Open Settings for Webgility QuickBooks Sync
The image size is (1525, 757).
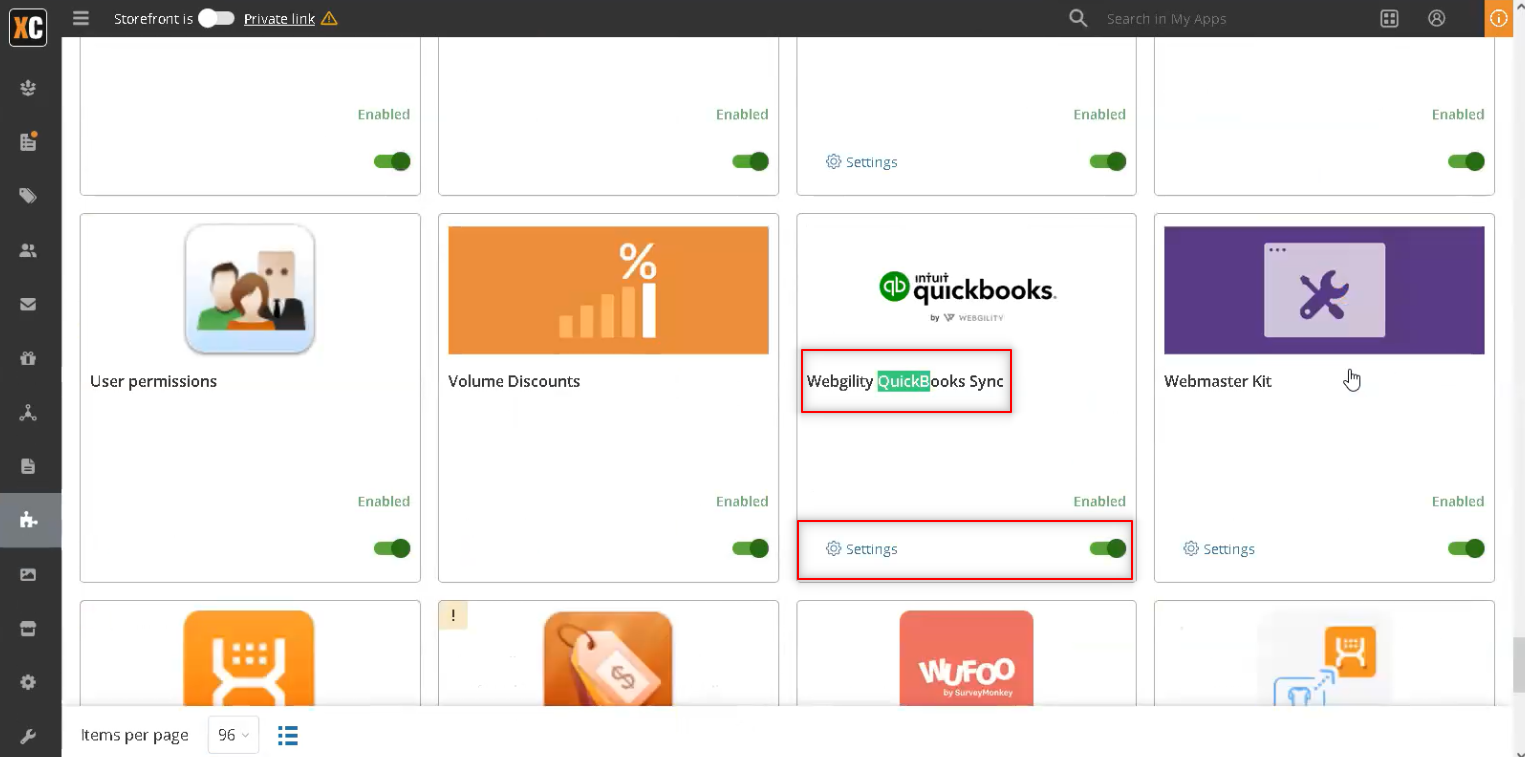(861, 548)
